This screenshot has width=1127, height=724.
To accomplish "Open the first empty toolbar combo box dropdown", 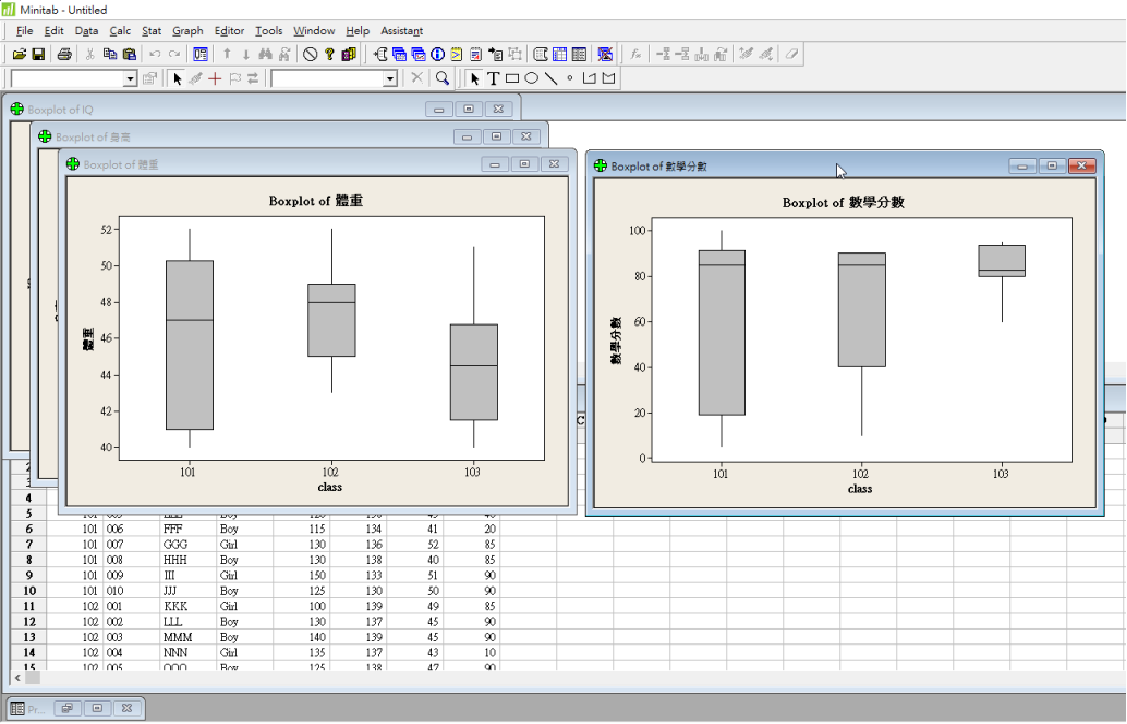I will point(130,78).
